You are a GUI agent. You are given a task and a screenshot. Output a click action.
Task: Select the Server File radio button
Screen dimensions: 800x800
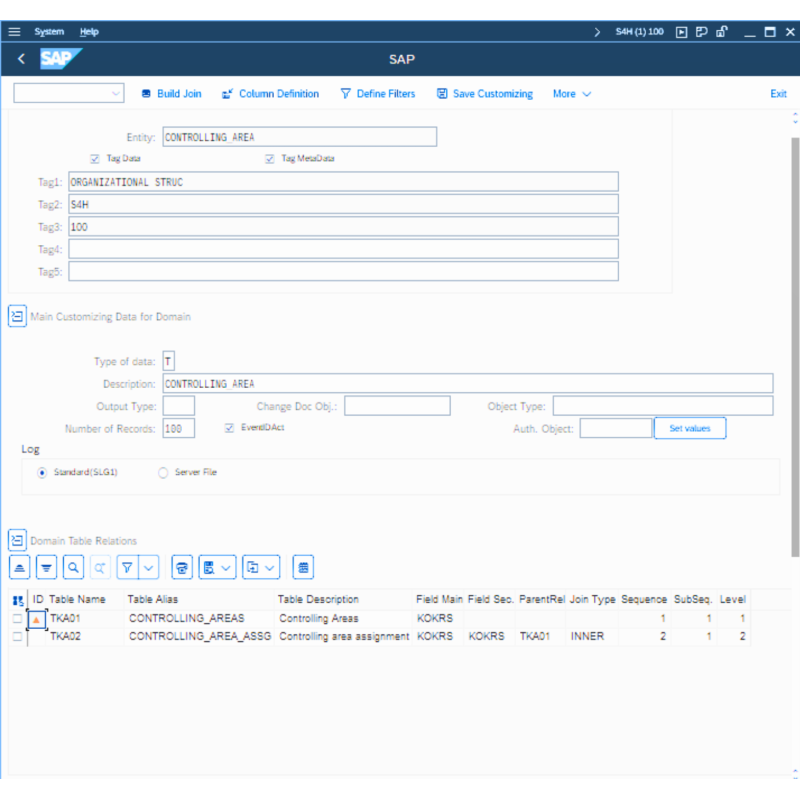coord(163,472)
